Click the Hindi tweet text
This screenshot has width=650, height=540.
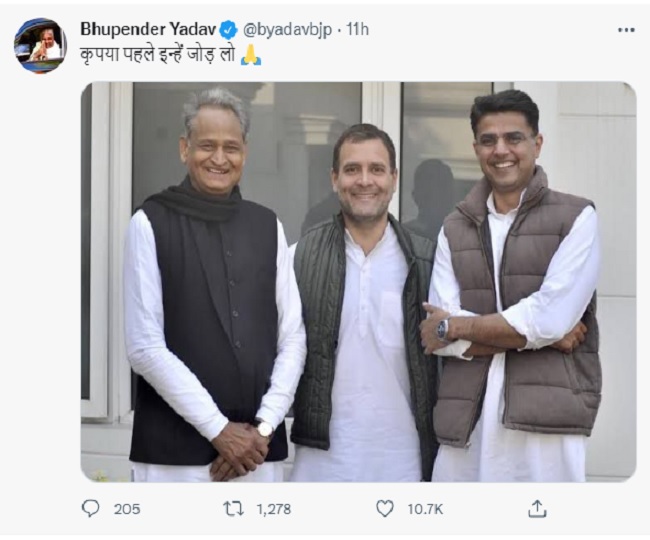(x=158, y=55)
